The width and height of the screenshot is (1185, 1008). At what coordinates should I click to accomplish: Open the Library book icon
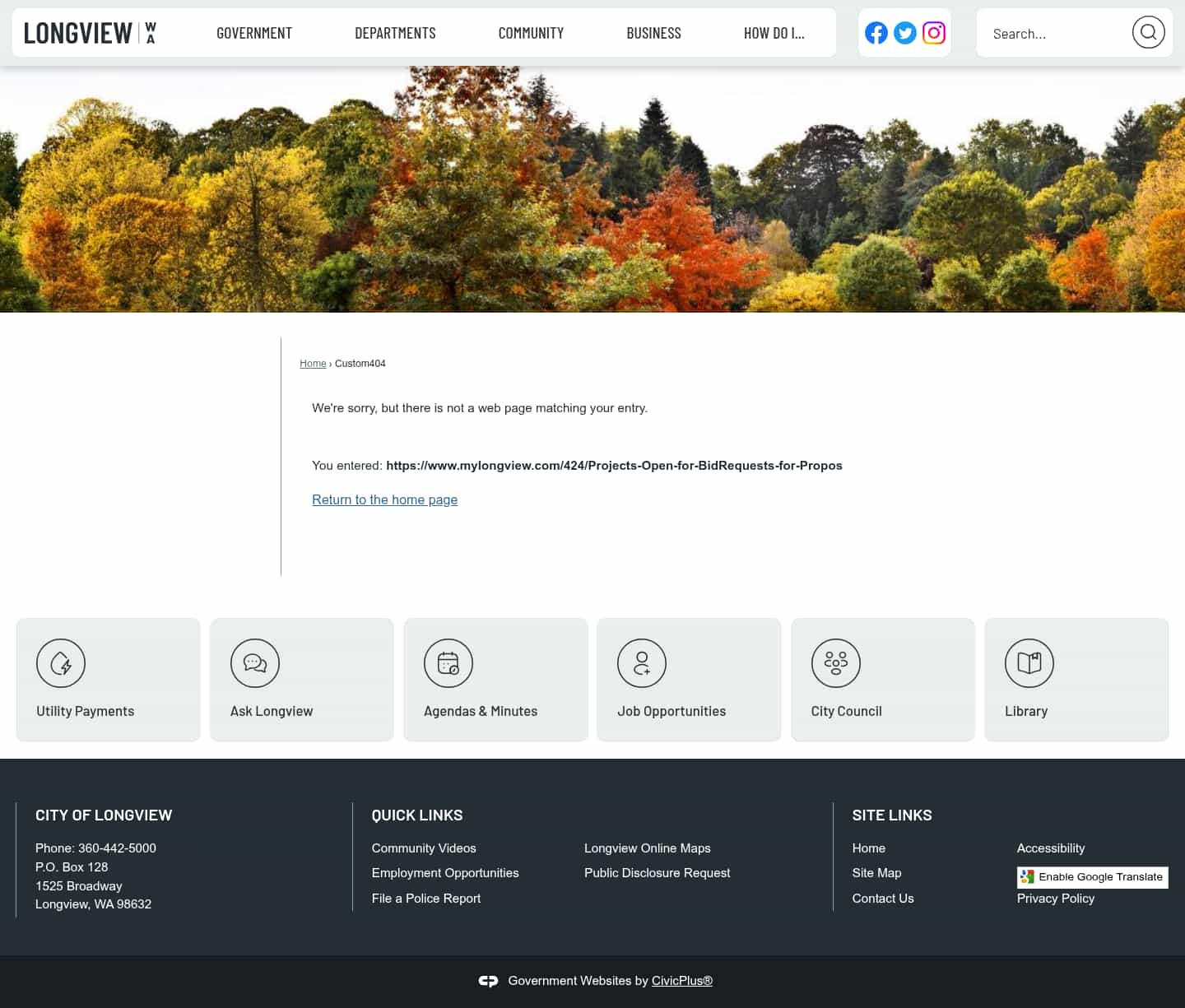point(1029,663)
